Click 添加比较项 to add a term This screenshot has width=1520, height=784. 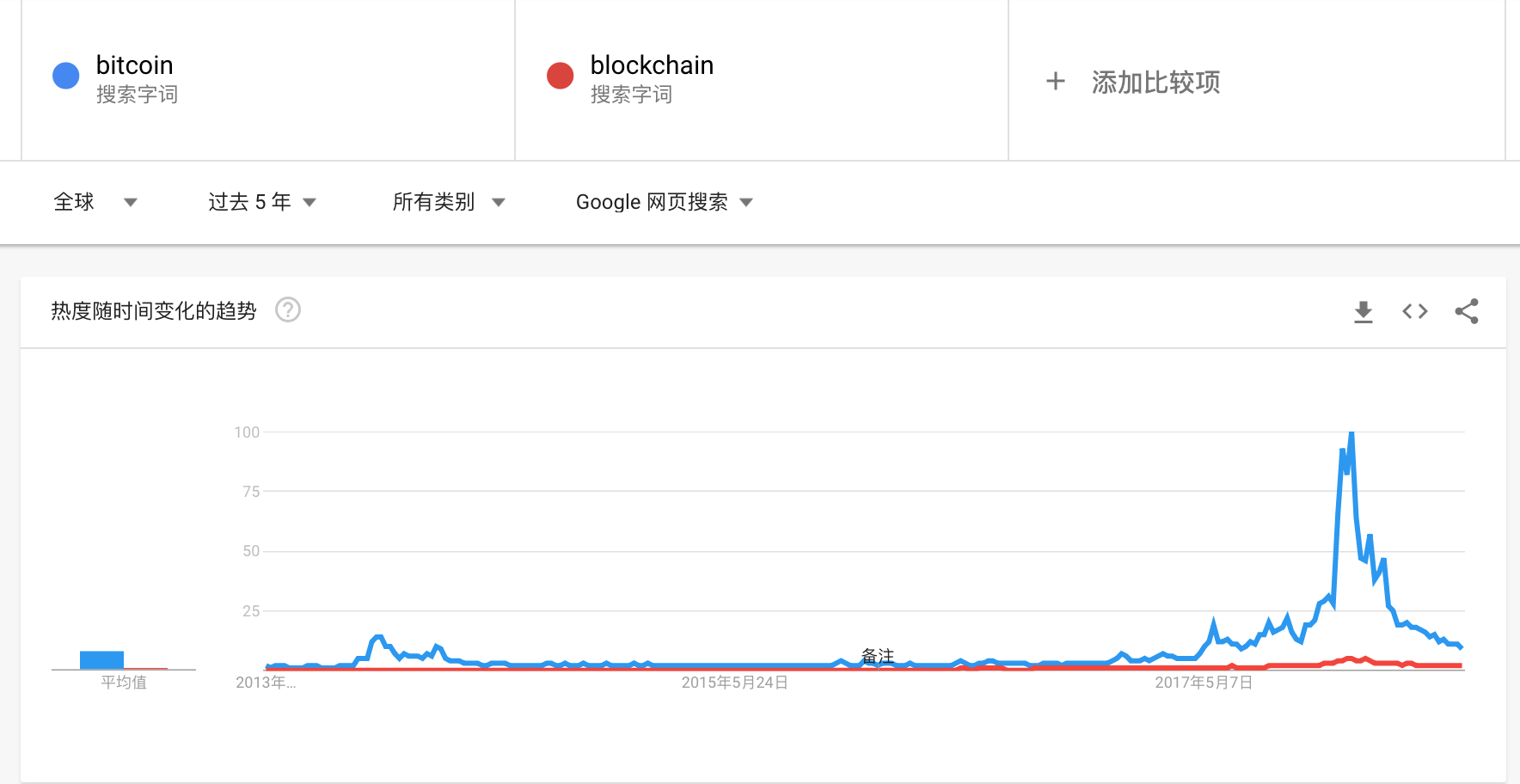[1155, 83]
